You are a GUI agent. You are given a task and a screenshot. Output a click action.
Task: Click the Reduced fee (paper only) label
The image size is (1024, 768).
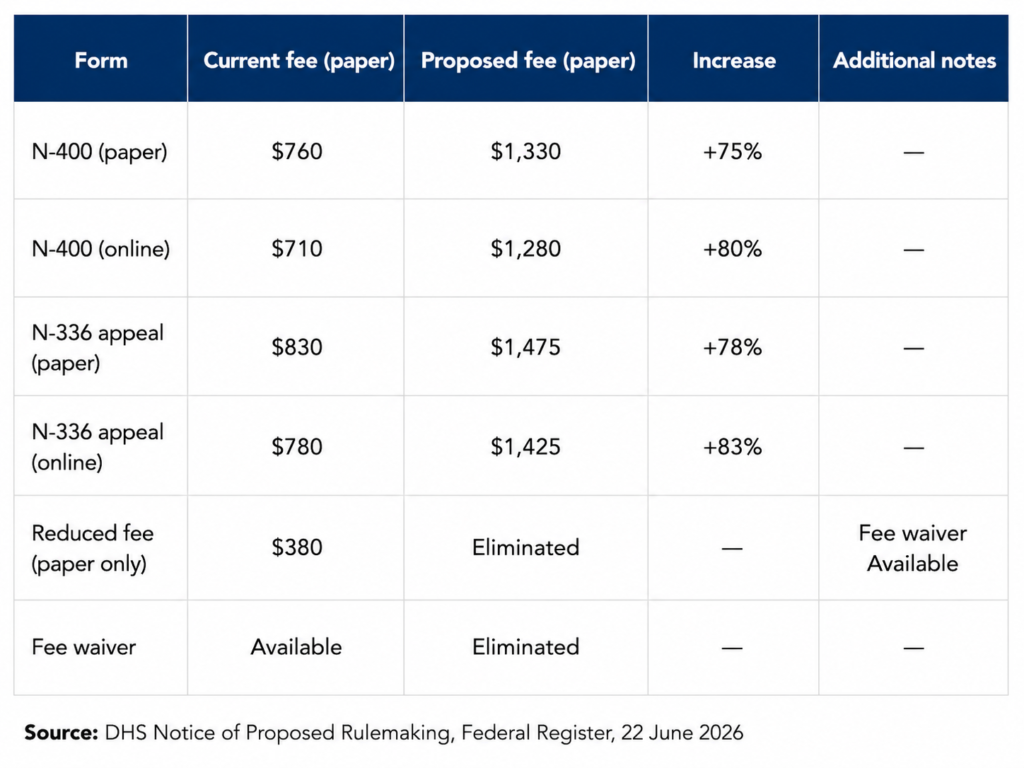coord(93,548)
